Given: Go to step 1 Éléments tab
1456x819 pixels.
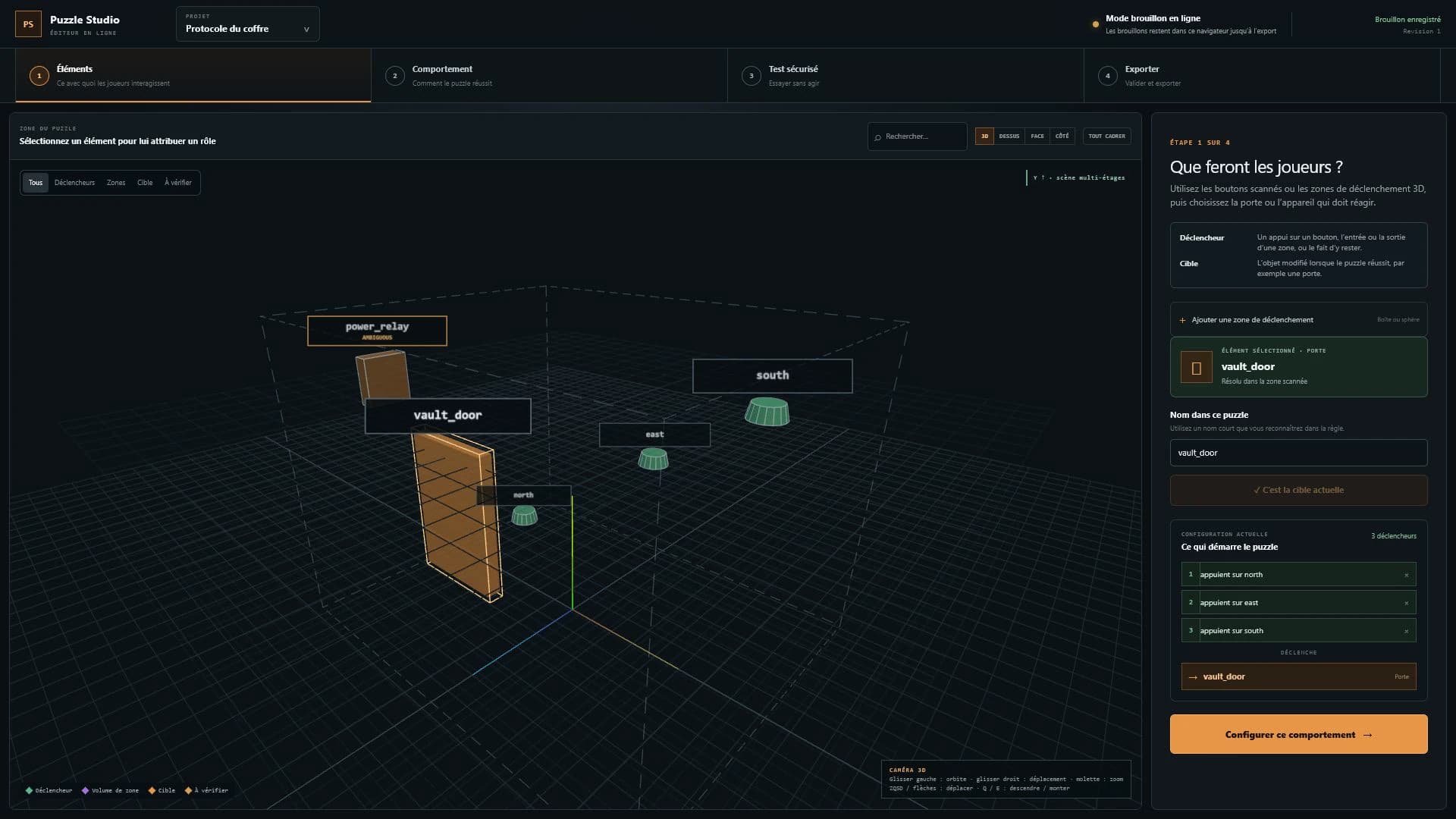Looking at the screenshot, I should [193, 76].
